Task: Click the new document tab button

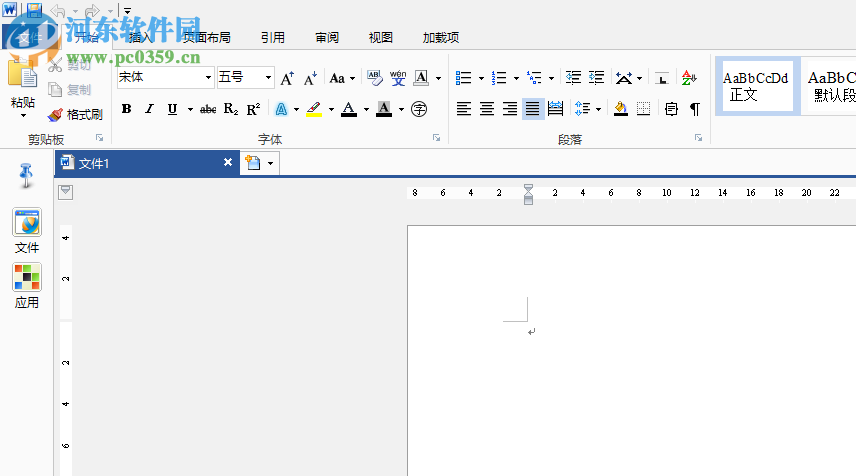Action: pyautogui.click(x=253, y=163)
